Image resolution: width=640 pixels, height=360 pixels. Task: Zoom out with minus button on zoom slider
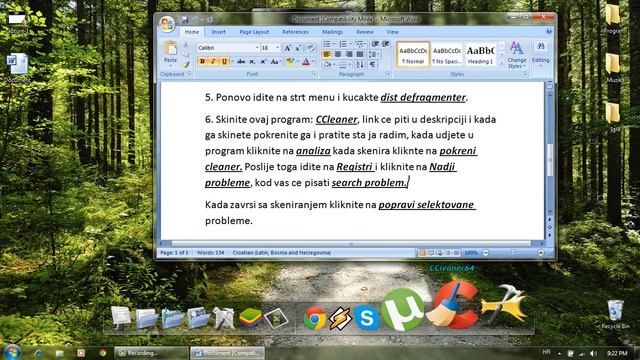click(x=486, y=253)
